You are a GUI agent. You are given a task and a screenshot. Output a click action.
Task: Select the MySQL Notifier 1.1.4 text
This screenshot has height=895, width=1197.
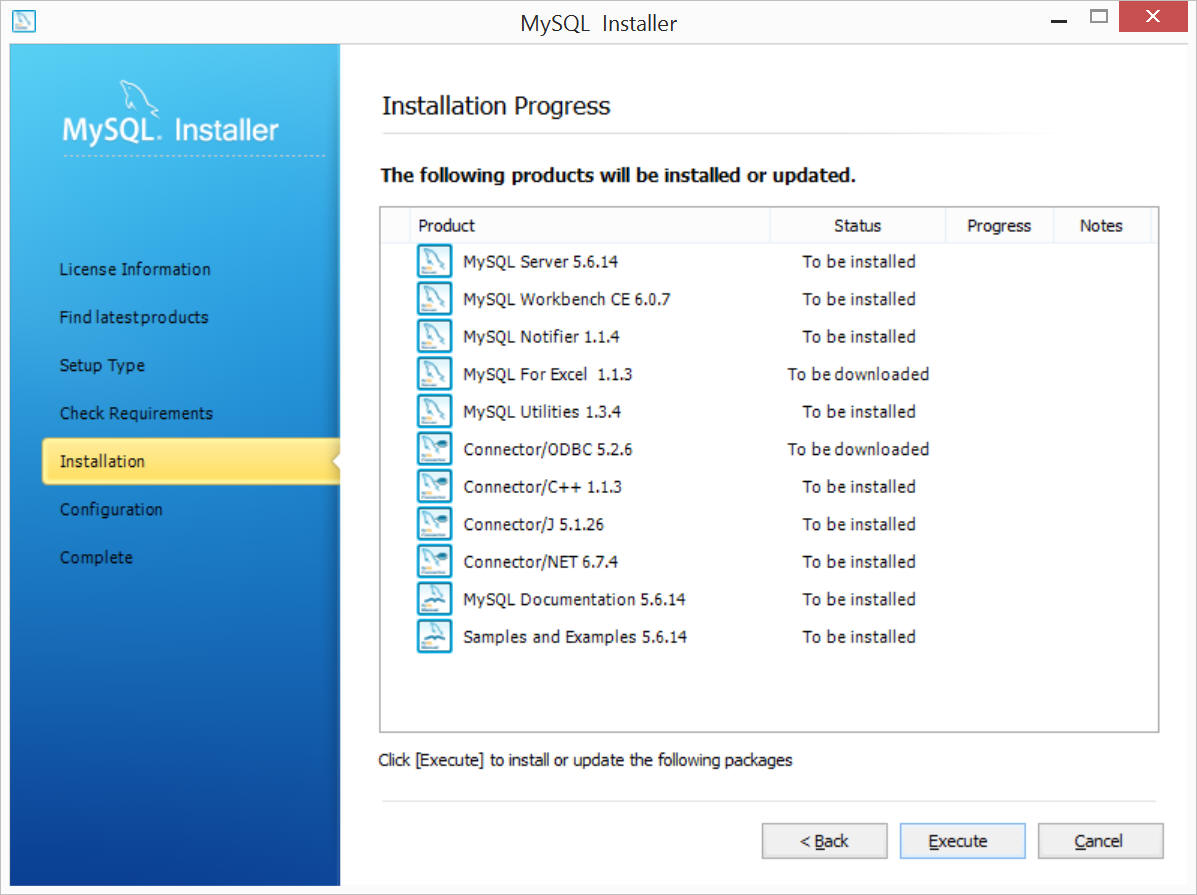point(541,337)
